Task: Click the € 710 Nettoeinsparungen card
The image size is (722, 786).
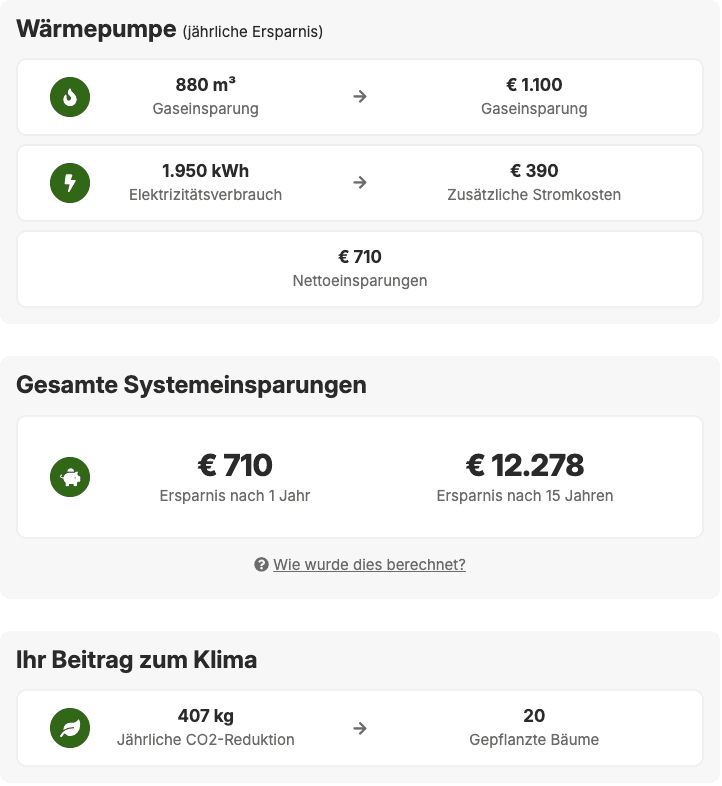Action: 360,268
